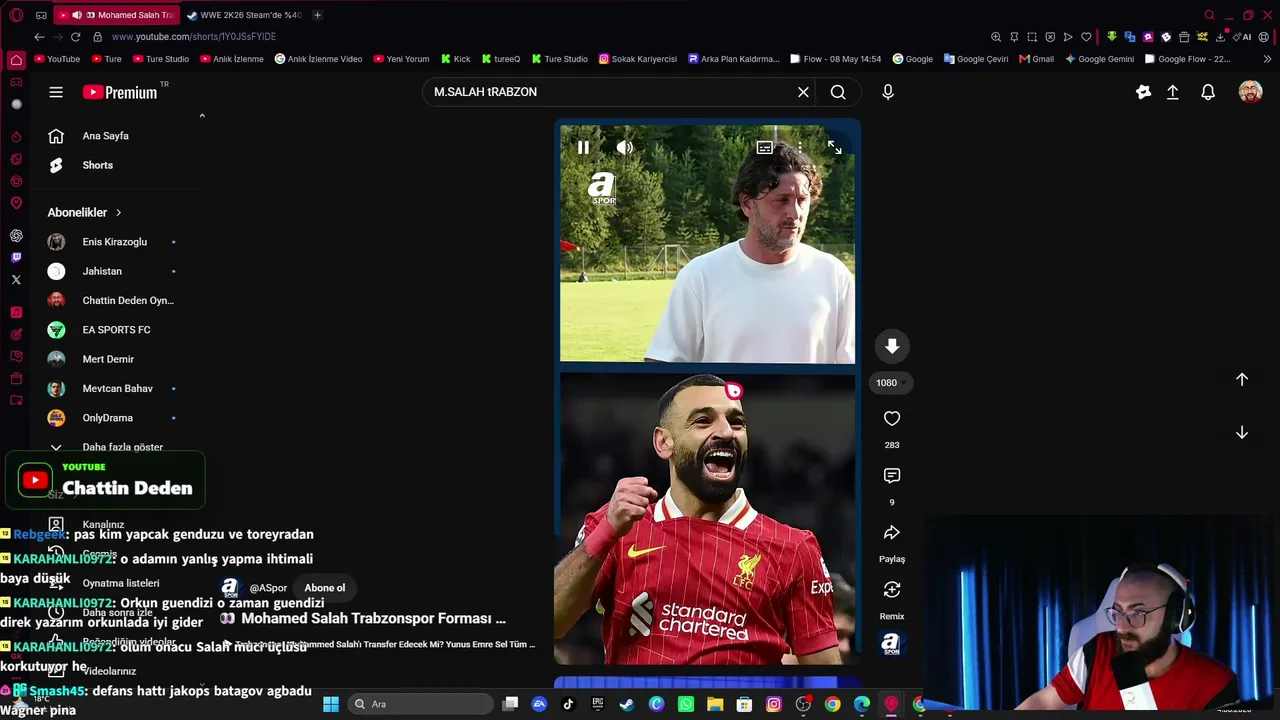Viewport: 1280px width, 720px height.
Task: Open the YouTube guide hamburger menu
Action: 56,92
